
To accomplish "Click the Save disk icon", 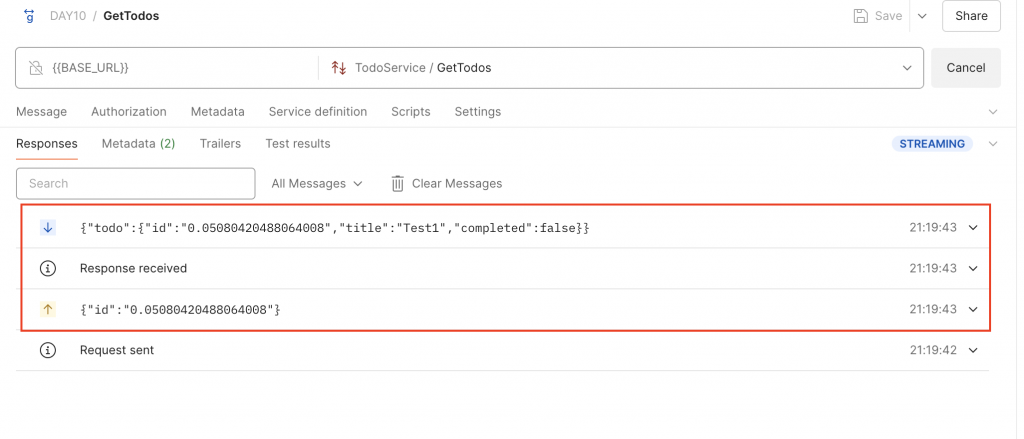I will click(x=860, y=16).
